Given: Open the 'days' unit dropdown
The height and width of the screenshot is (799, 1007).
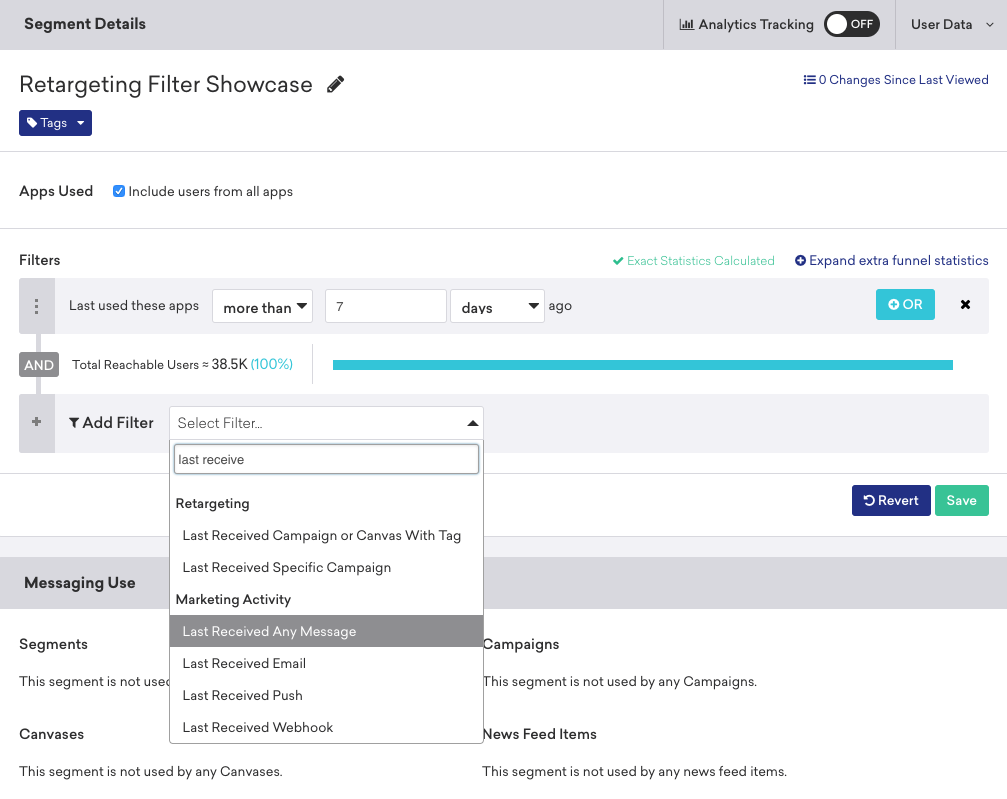Looking at the screenshot, I should 497,306.
